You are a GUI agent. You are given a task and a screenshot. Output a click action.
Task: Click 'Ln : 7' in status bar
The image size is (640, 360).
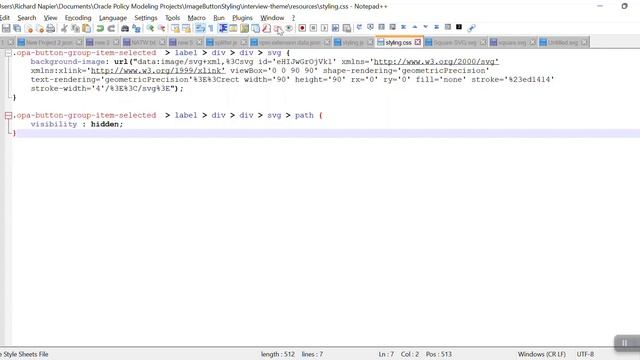386,354
